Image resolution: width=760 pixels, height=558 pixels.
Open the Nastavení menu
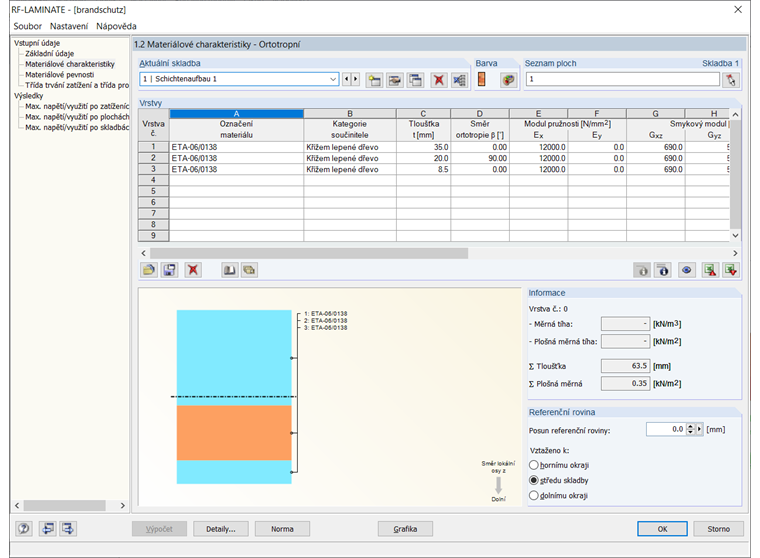tap(69, 26)
